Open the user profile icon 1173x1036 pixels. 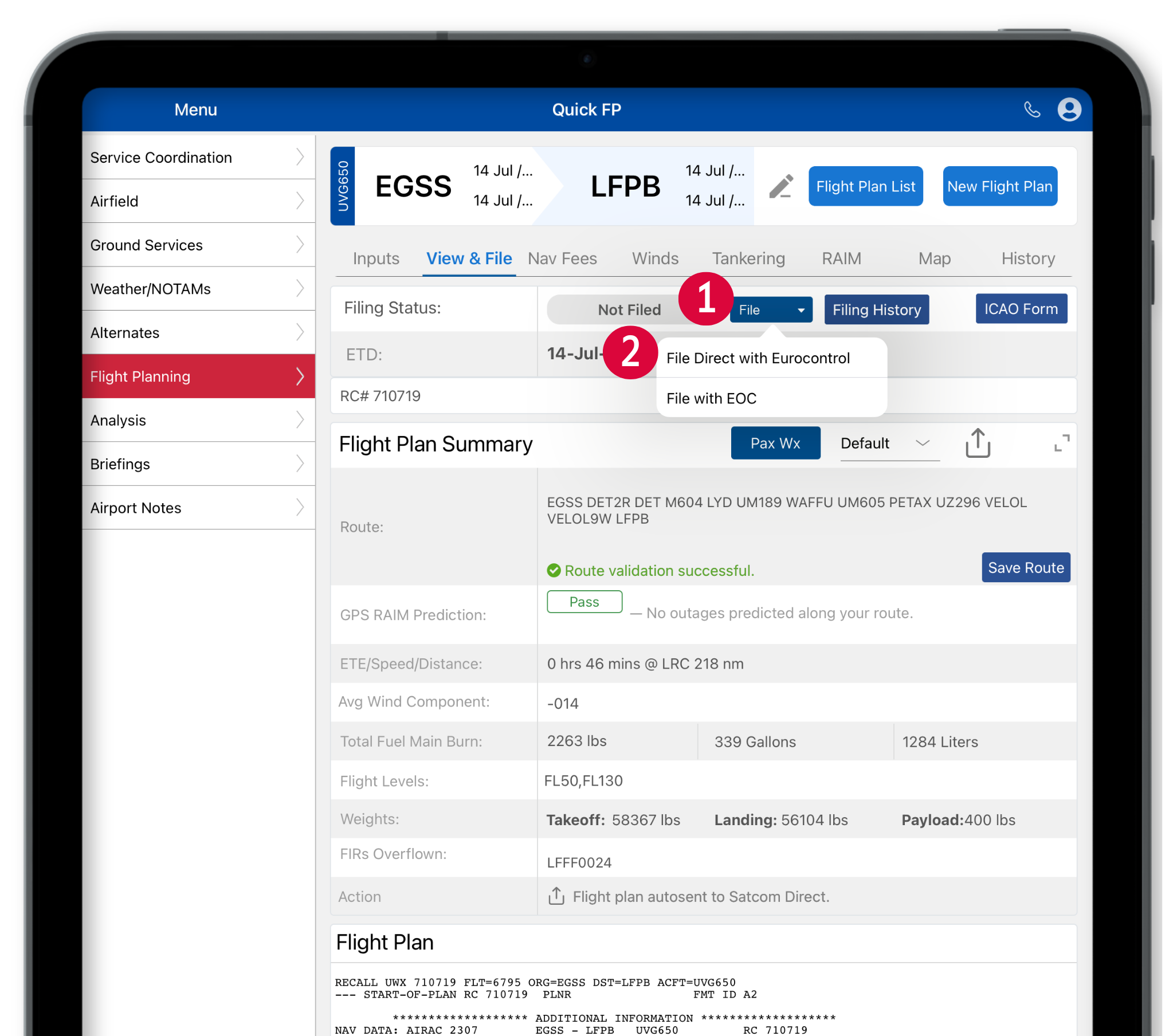[x=1069, y=109]
